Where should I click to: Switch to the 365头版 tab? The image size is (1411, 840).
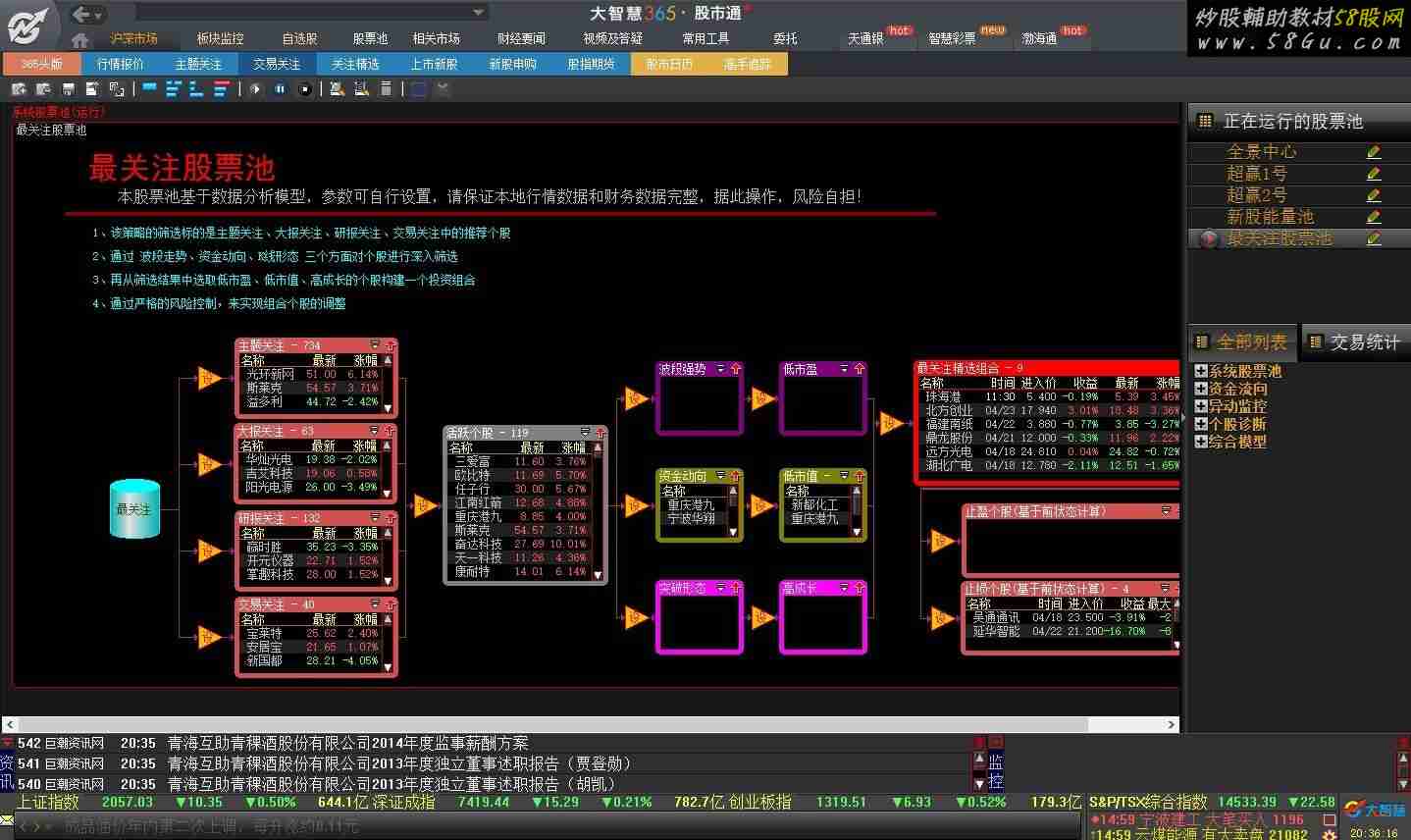coord(42,64)
